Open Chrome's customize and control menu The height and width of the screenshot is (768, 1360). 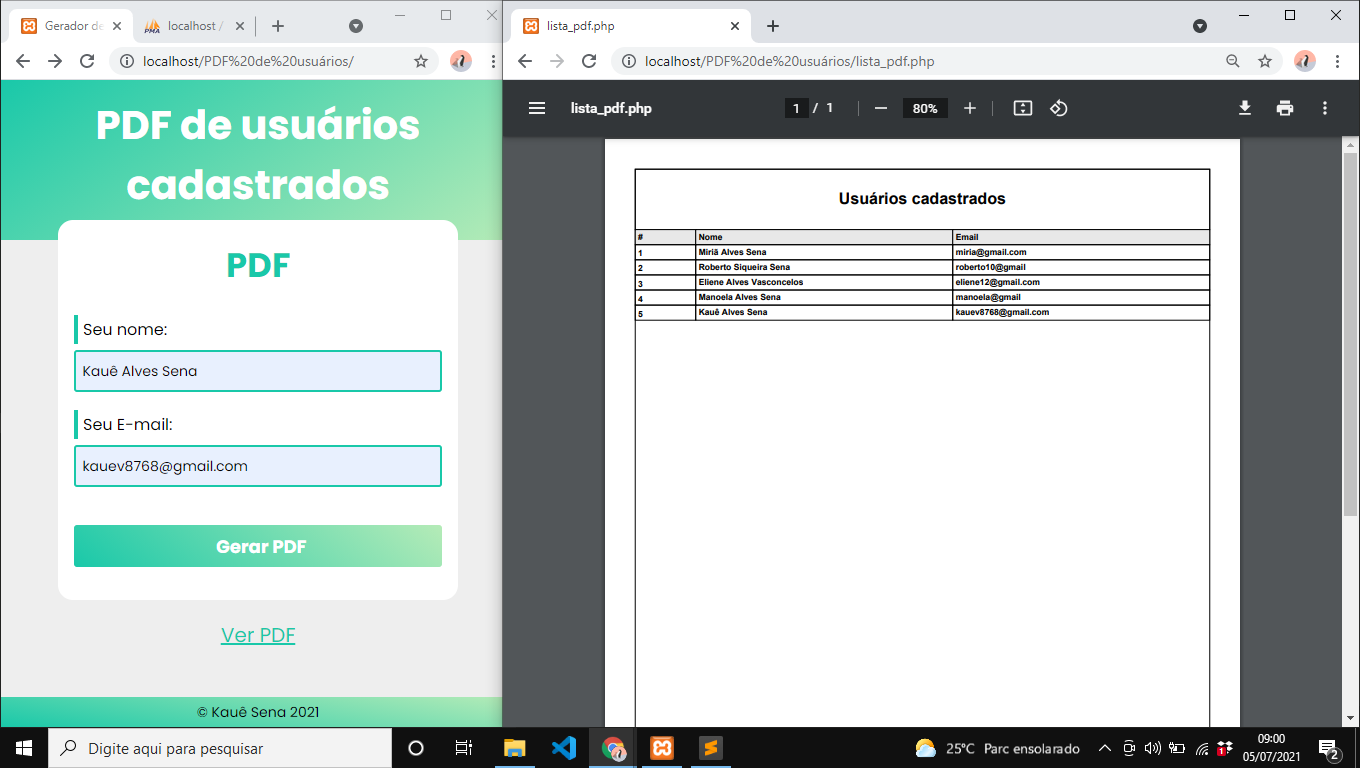click(x=1338, y=61)
